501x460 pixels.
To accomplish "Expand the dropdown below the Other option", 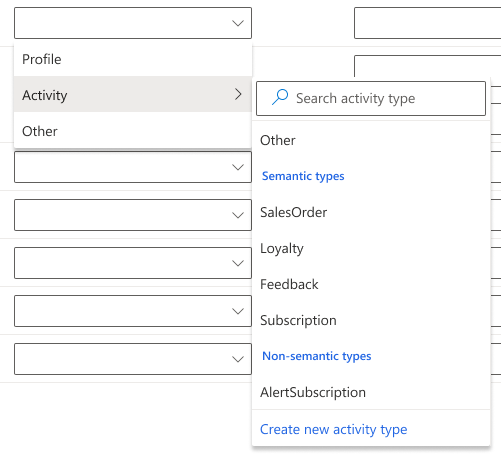I will pos(133,167).
